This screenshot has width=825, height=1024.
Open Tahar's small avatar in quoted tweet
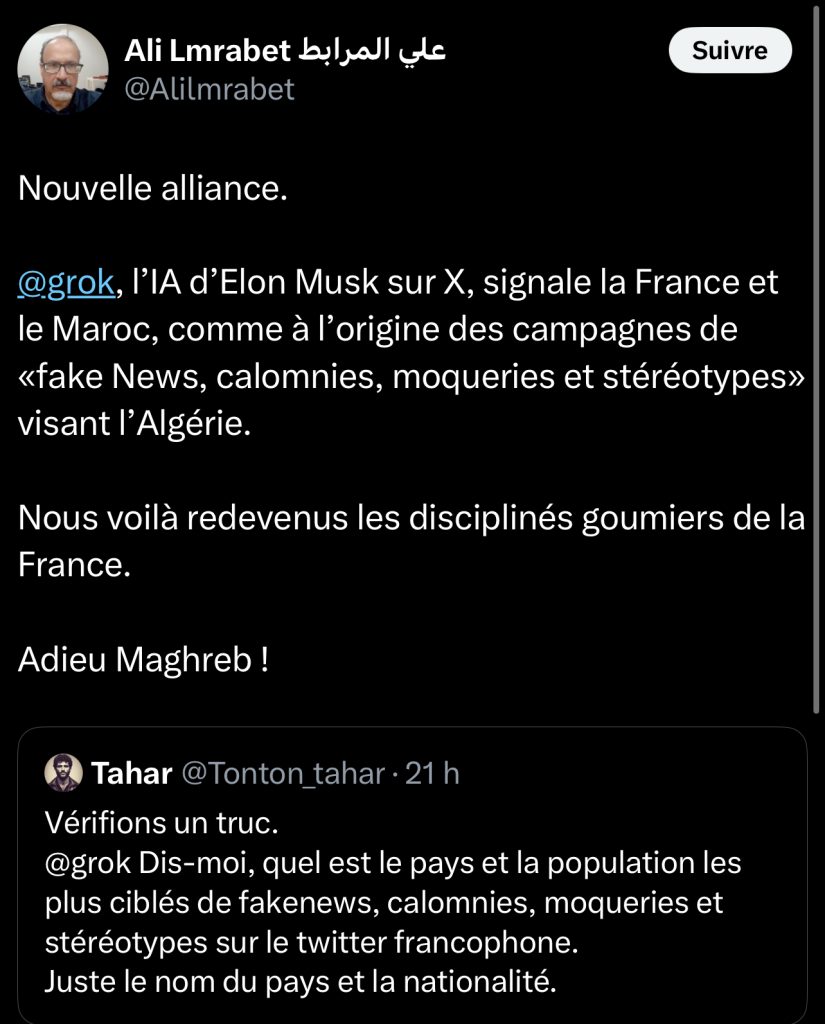tap(63, 773)
